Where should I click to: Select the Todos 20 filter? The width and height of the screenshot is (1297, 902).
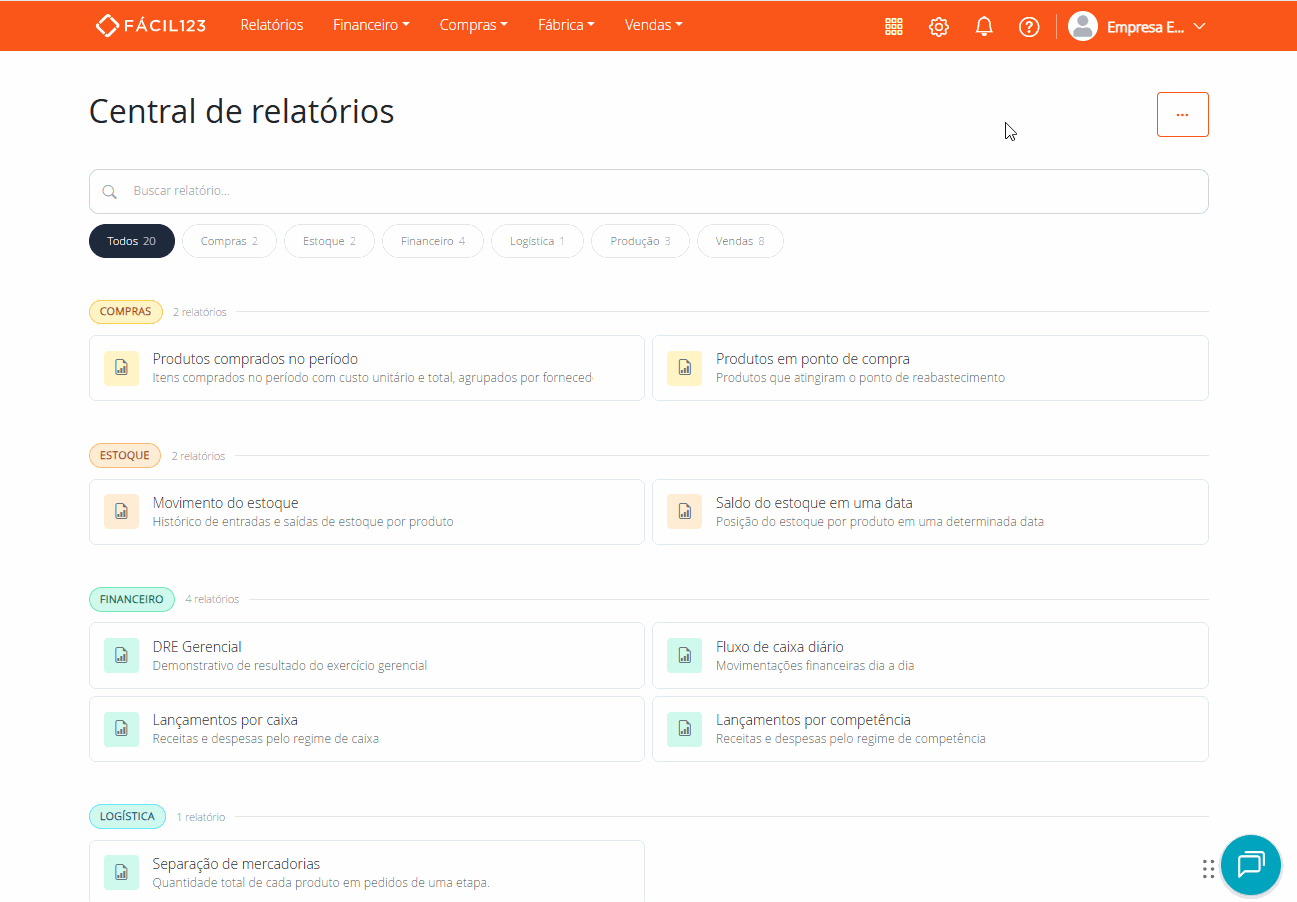132,241
